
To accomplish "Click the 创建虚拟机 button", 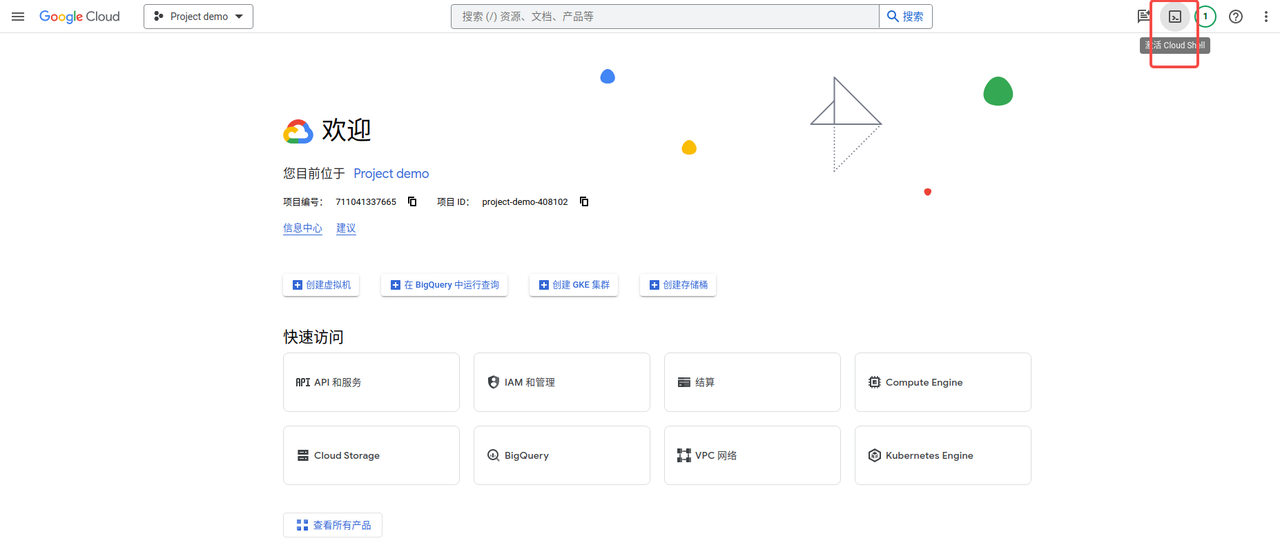I will (x=321, y=285).
